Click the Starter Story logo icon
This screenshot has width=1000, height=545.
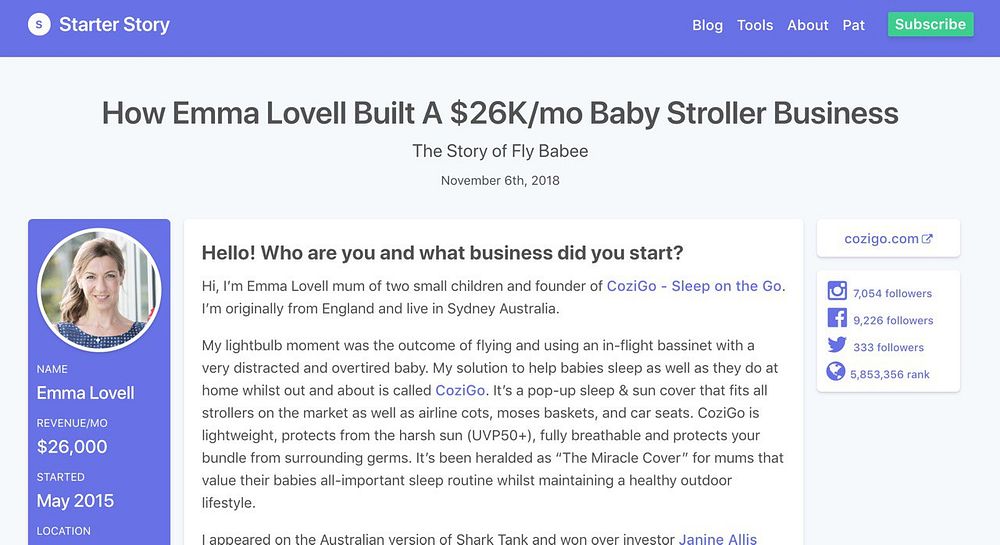pyautogui.click(x=39, y=25)
